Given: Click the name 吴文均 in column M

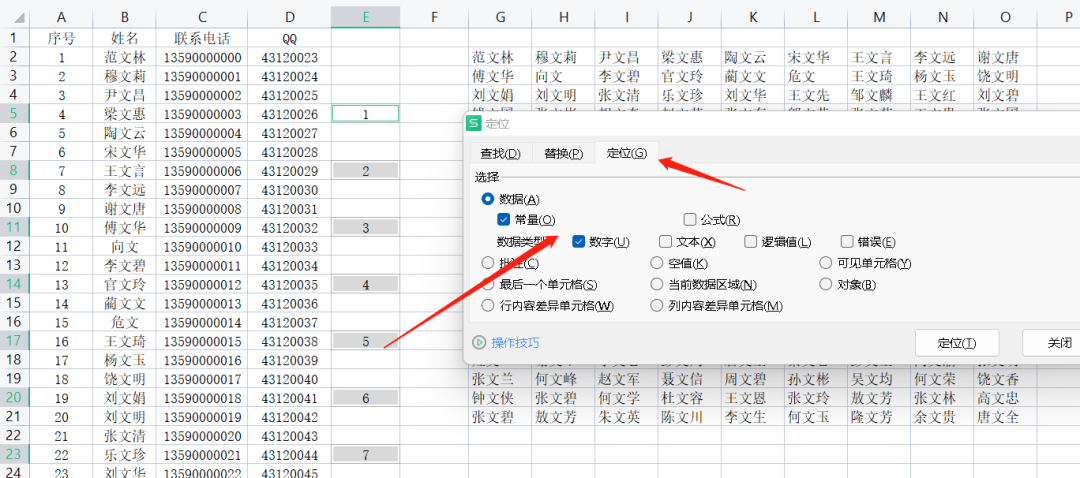Looking at the screenshot, I should (x=871, y=379).
